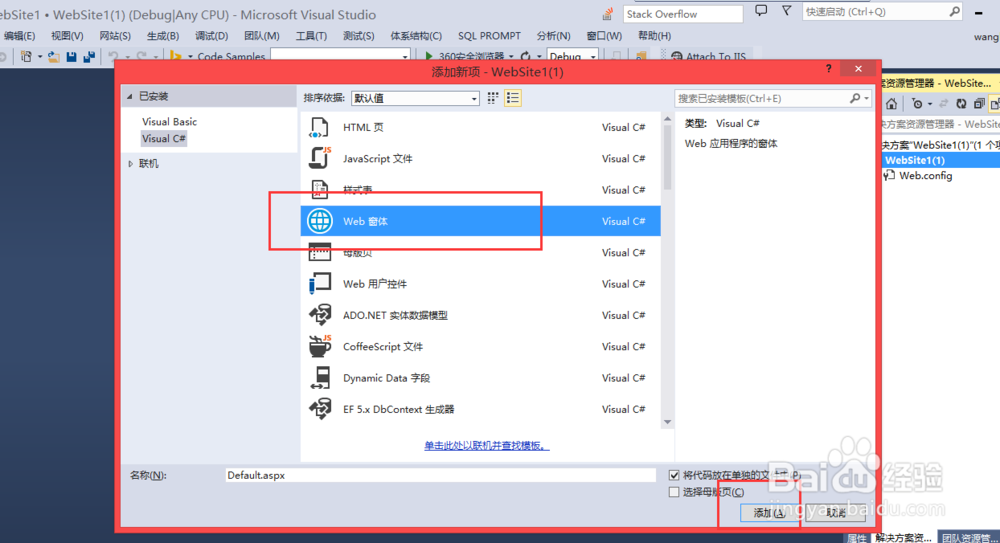Open the SQL PROMPT menu
The image size is (1000, 543).
(489, 36)
